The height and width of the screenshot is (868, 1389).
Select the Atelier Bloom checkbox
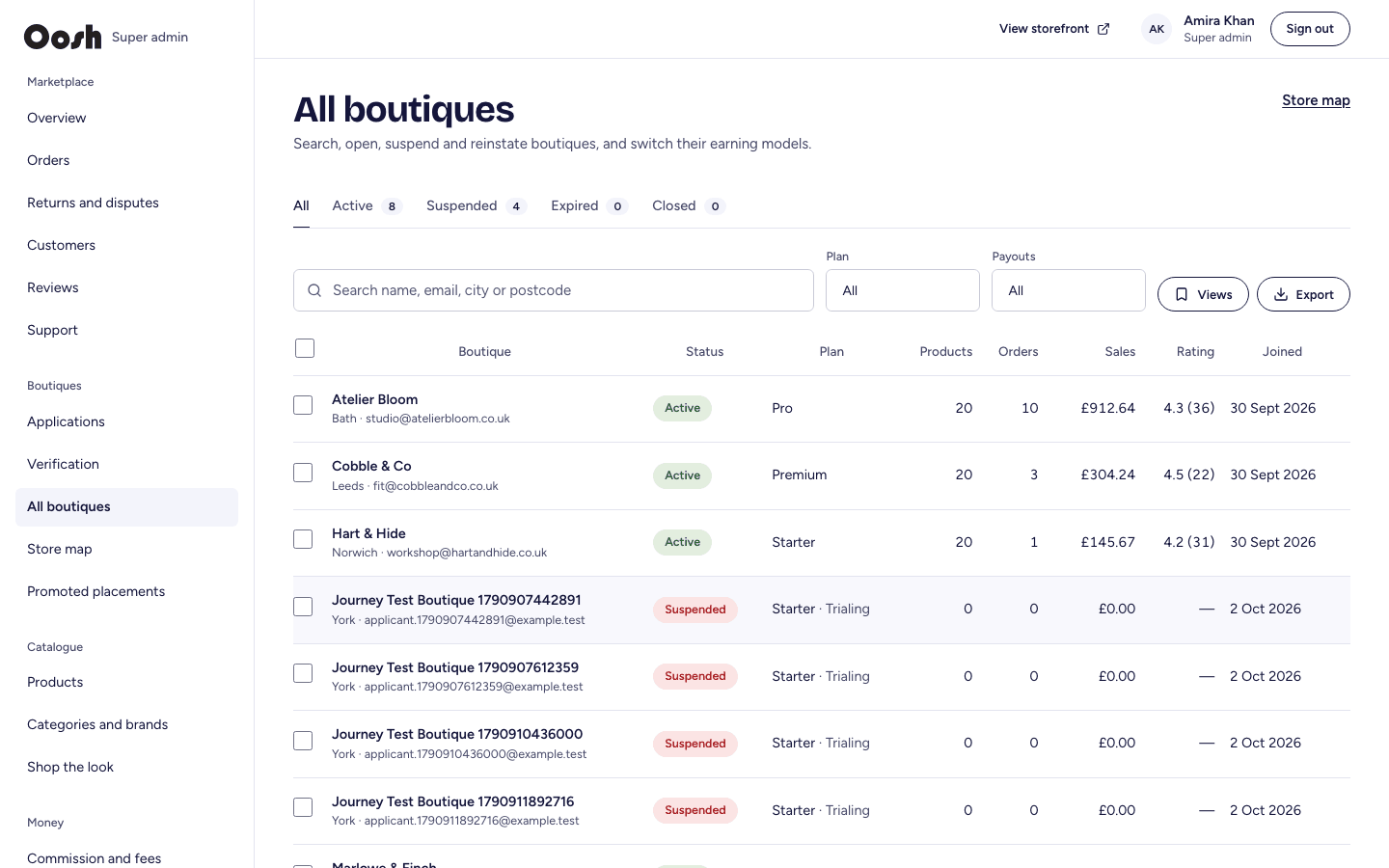[303, 405]
